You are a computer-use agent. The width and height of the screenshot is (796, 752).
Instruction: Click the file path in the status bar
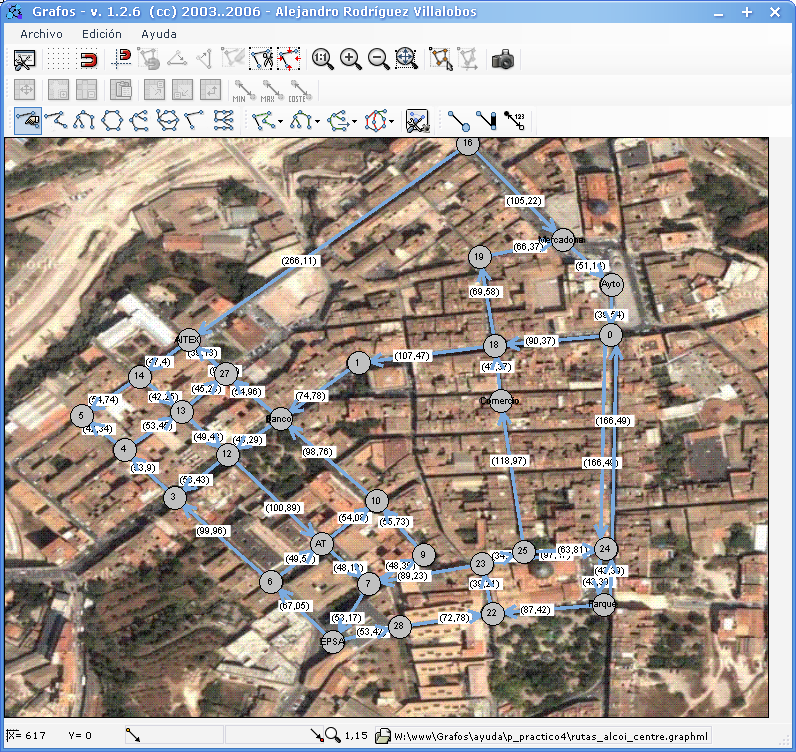[551, 737]
